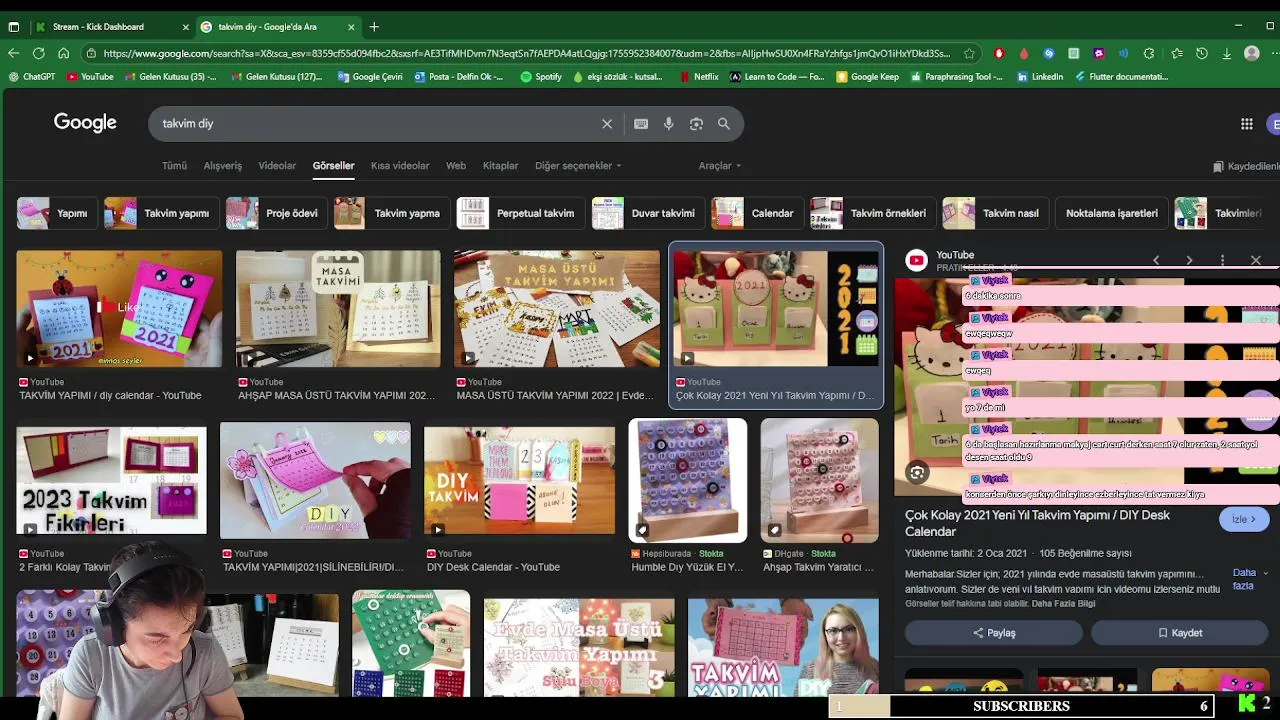Open Google Lens image search icon

tap(696, 124)
